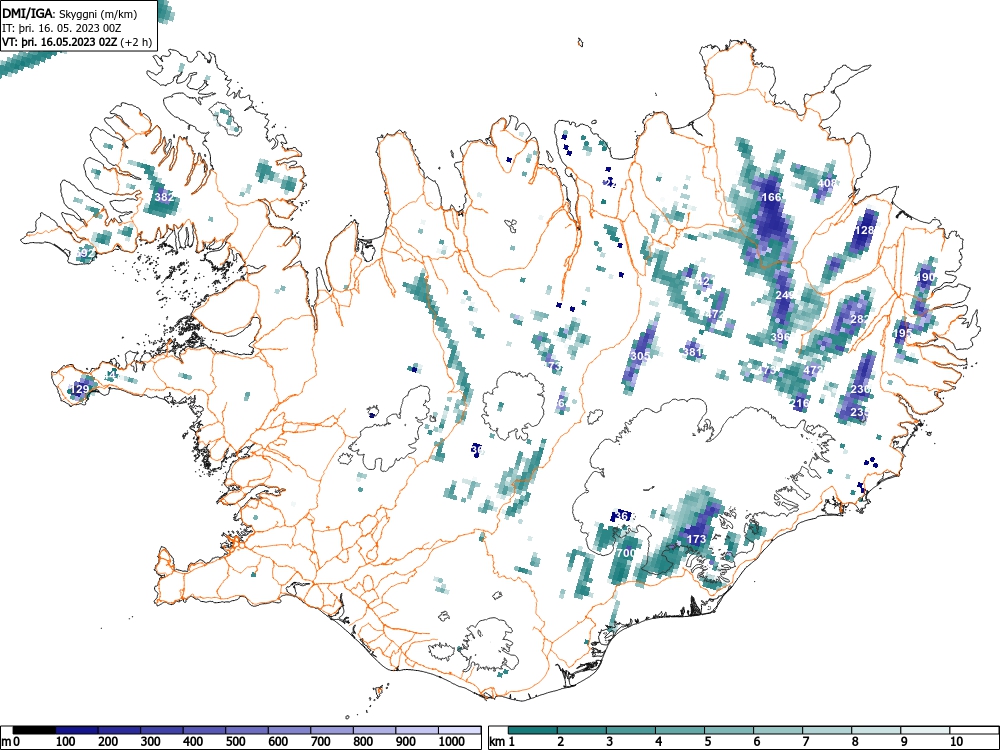Click the 216 visibility value on the map
1000x750 pixels.
tap(799, 403)
